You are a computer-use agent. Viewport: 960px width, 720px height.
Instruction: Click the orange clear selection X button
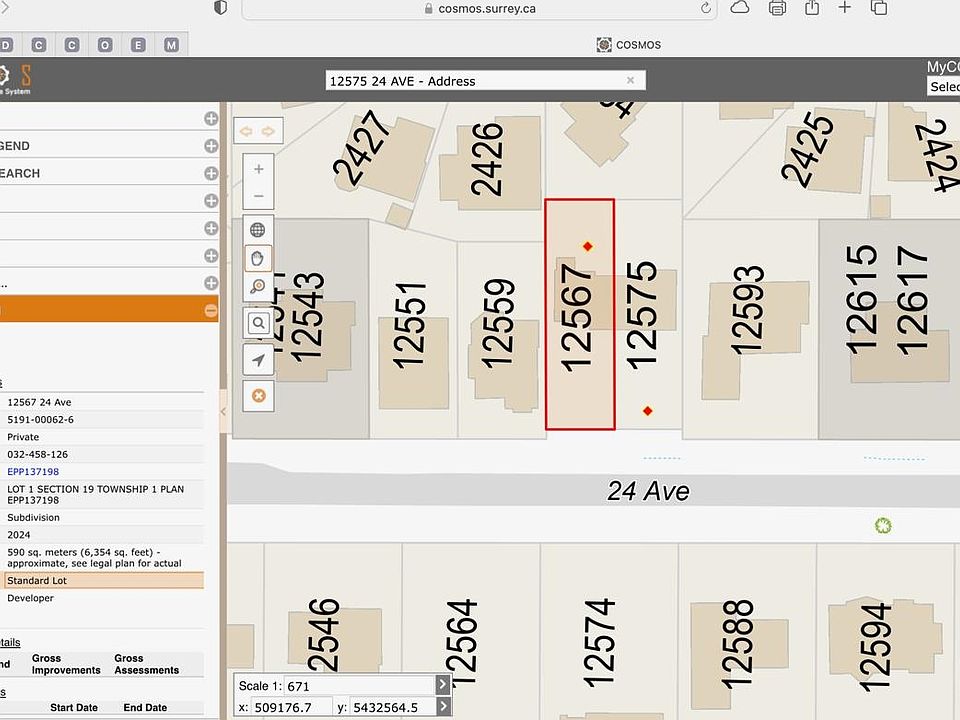pos(258,396)
